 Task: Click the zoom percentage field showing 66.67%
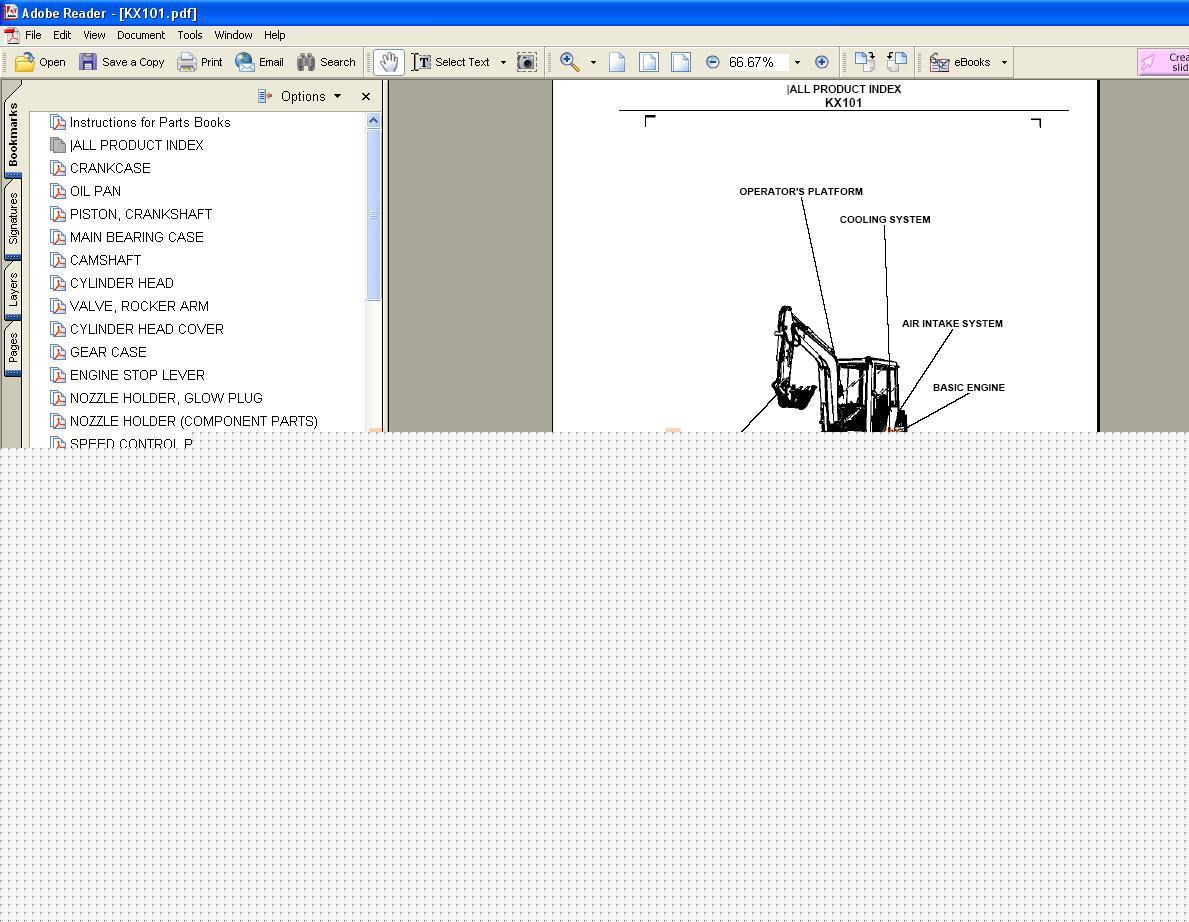[758, 62]
